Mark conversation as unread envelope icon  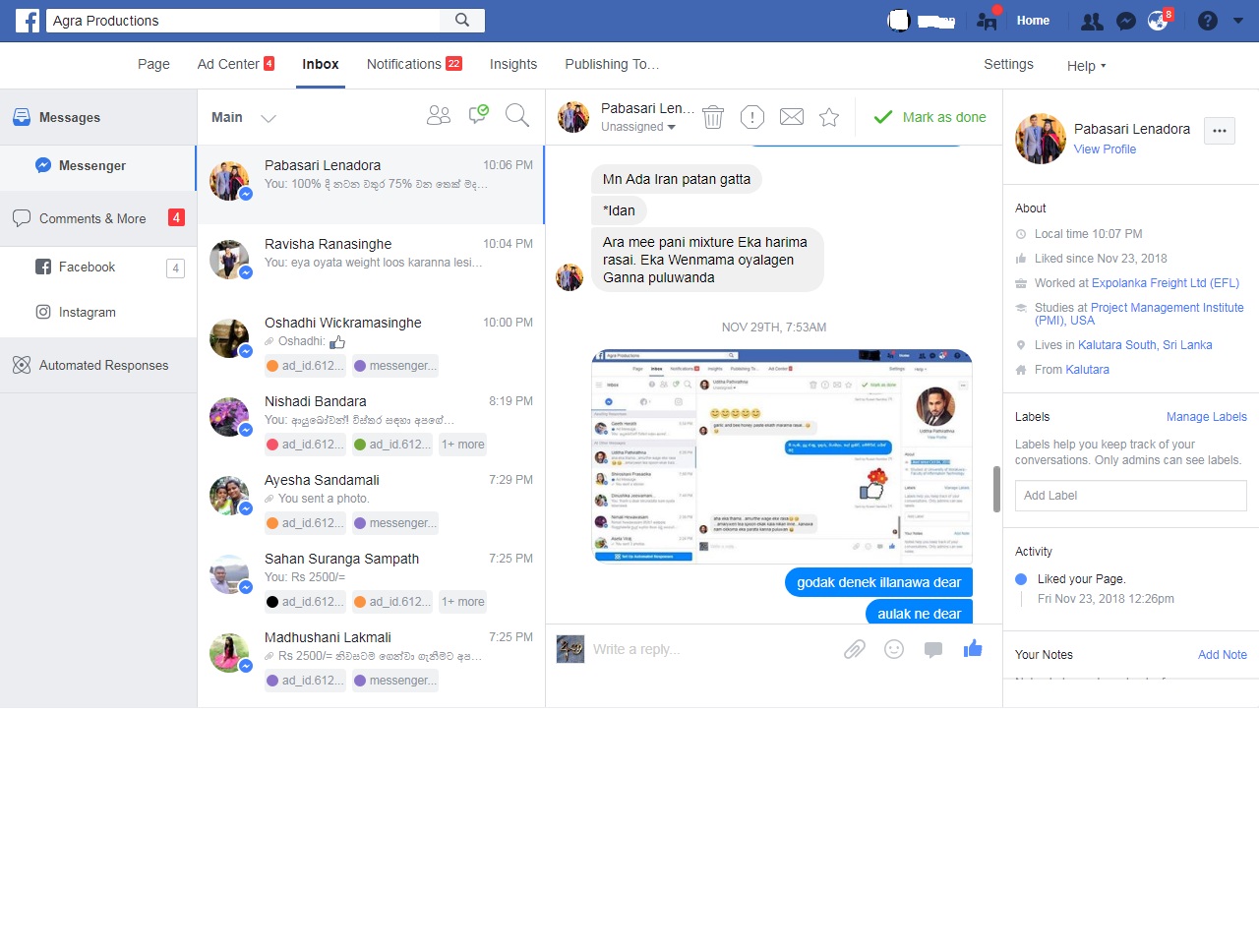(x=792, y=117)
